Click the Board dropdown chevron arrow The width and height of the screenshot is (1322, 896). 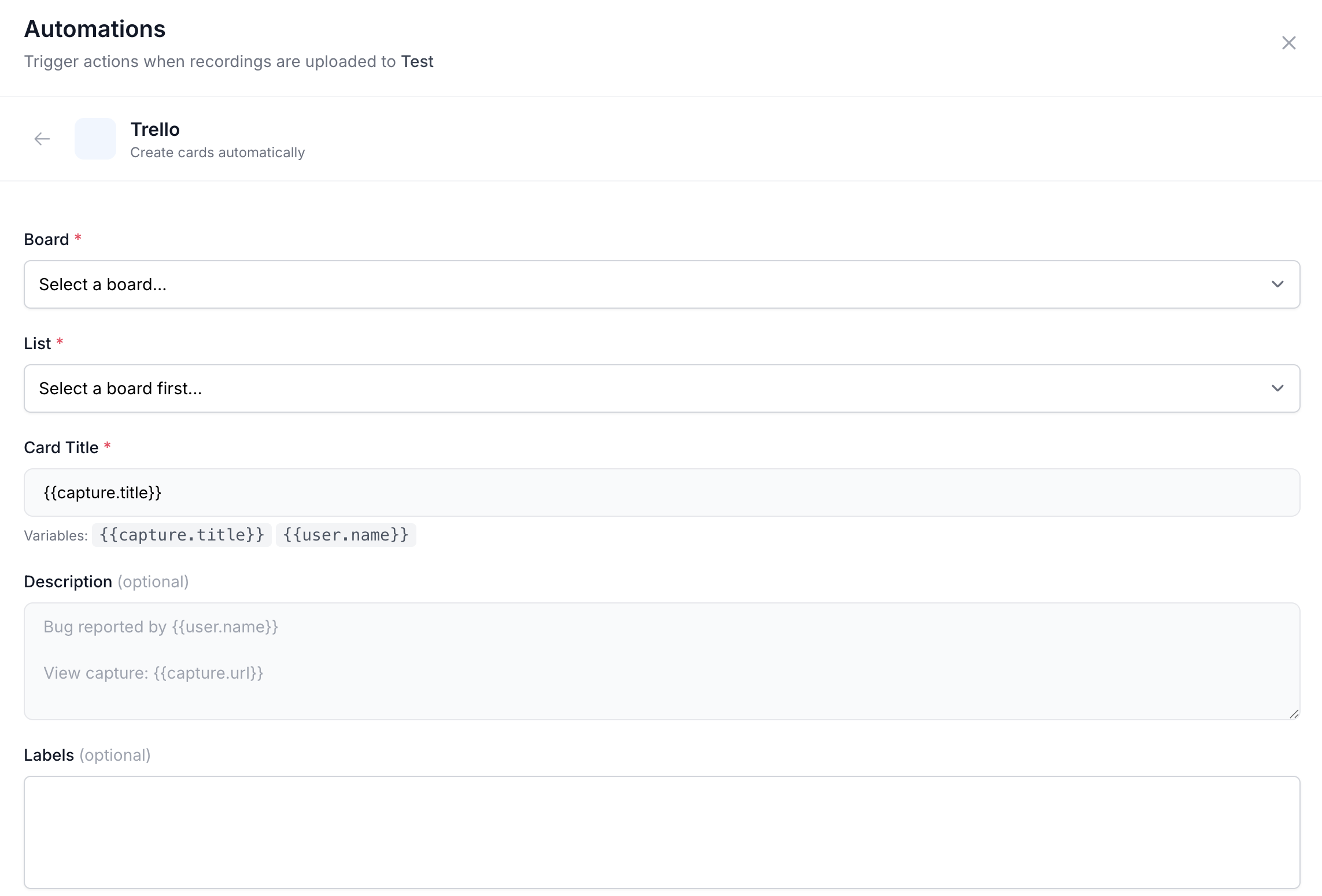[x=1277, y=284]
